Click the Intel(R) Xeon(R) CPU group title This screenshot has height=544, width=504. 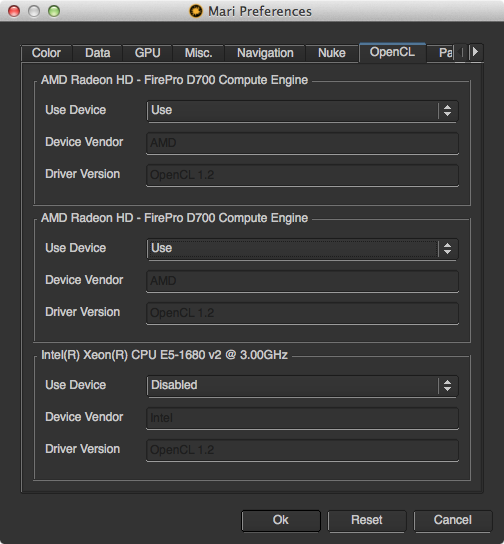click(164, 355)
